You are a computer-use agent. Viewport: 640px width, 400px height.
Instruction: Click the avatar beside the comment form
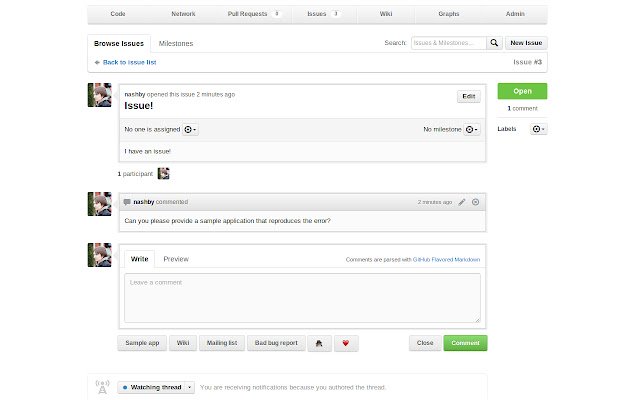tap(100, 255)
